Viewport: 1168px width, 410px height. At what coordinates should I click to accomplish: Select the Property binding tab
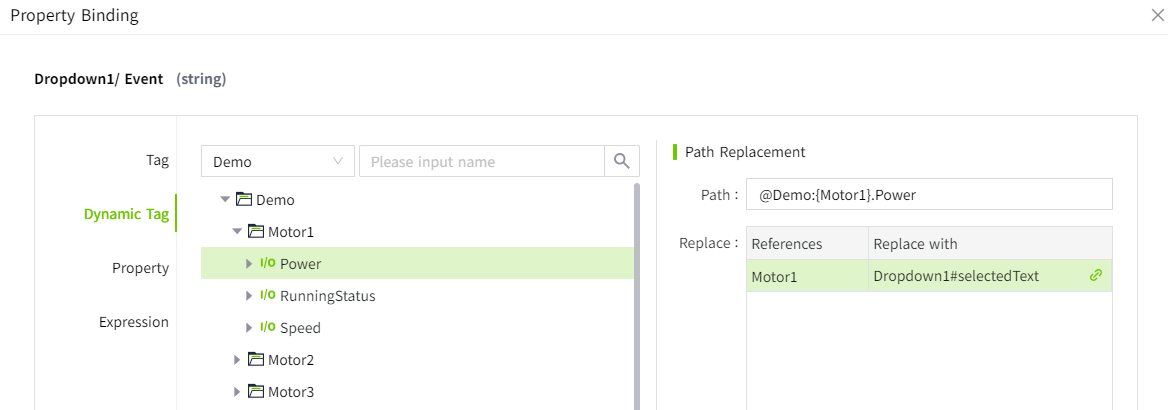click(140, 268)
